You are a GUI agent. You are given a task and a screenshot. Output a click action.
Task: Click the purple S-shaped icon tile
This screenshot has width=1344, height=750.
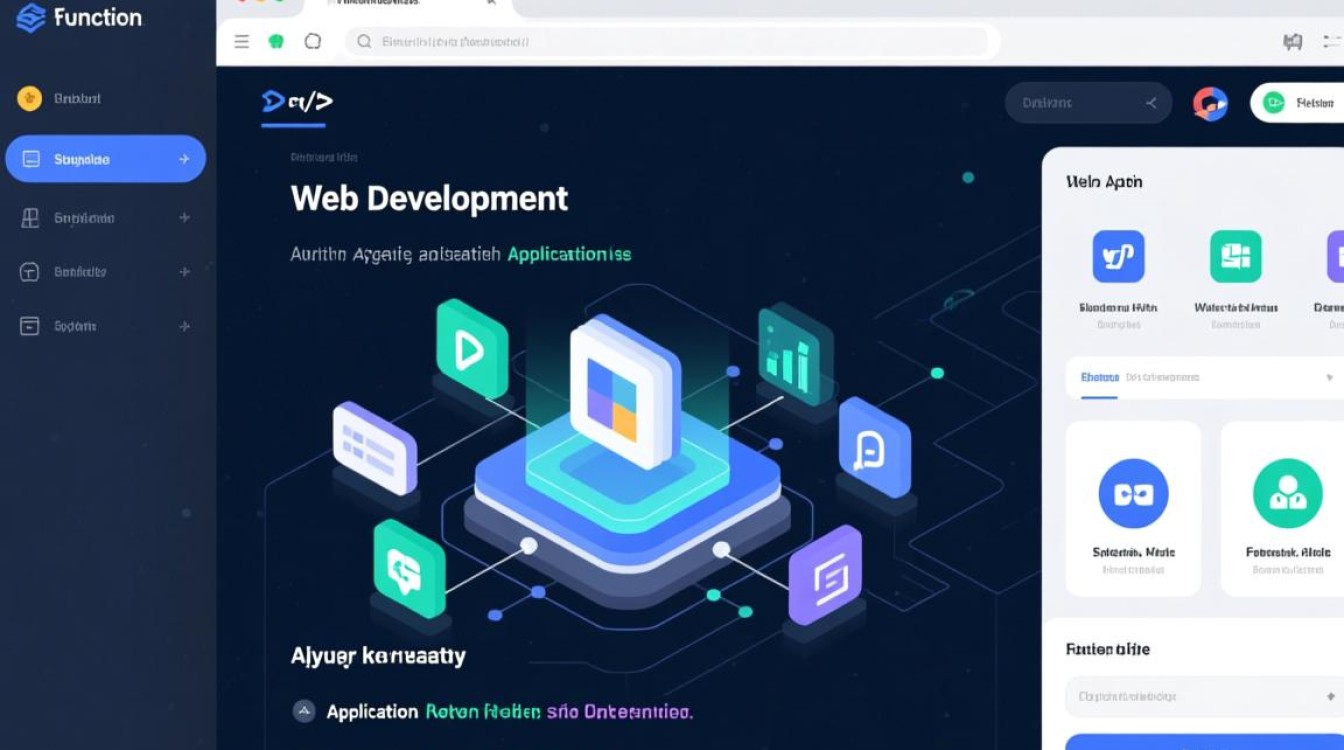pos(826,576)
